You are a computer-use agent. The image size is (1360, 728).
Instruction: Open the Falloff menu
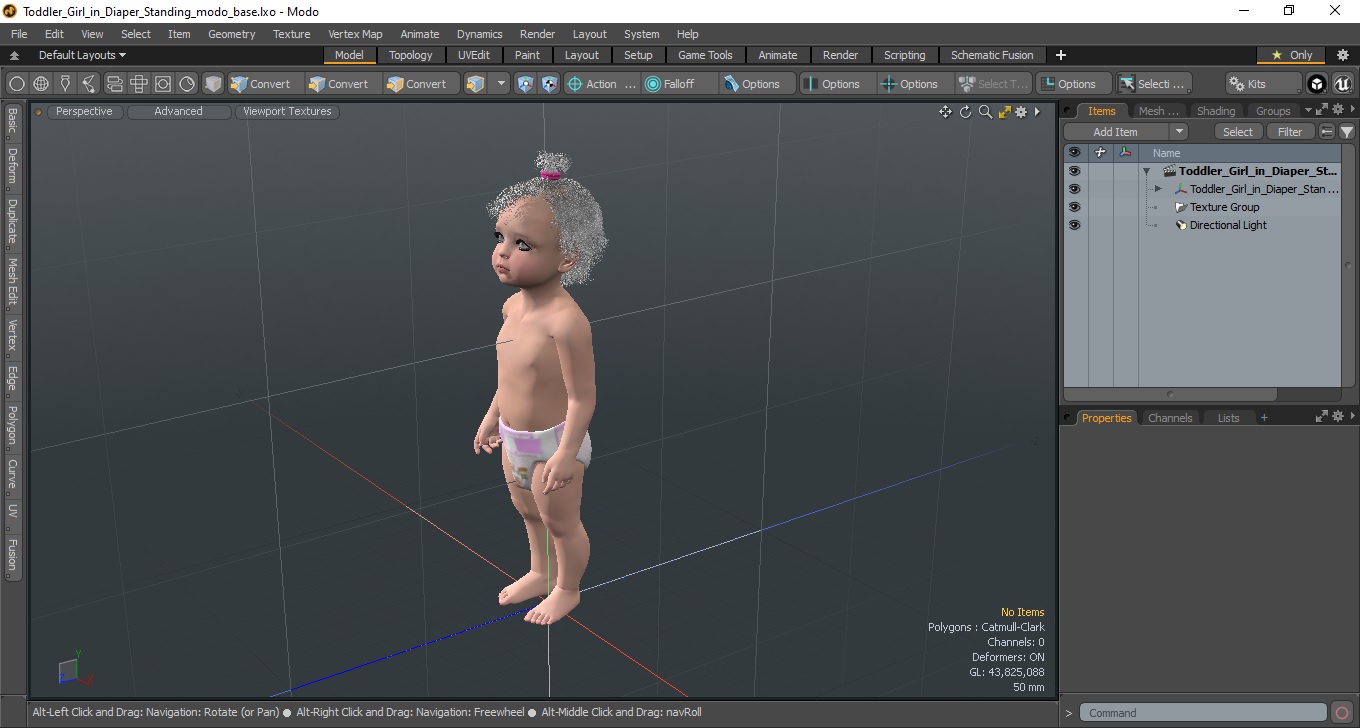[x=681, y=84]
